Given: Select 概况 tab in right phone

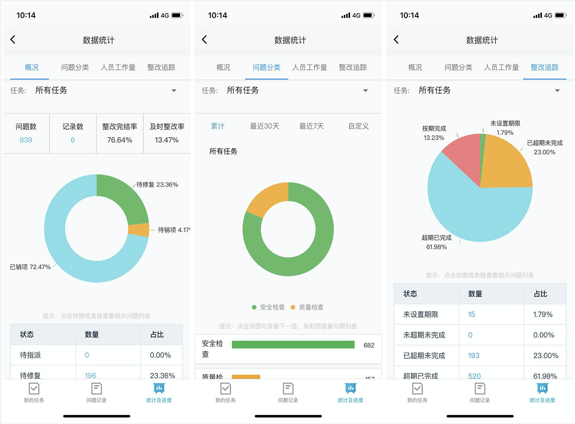Looking at the screenshot, I should tap(415, 67).
